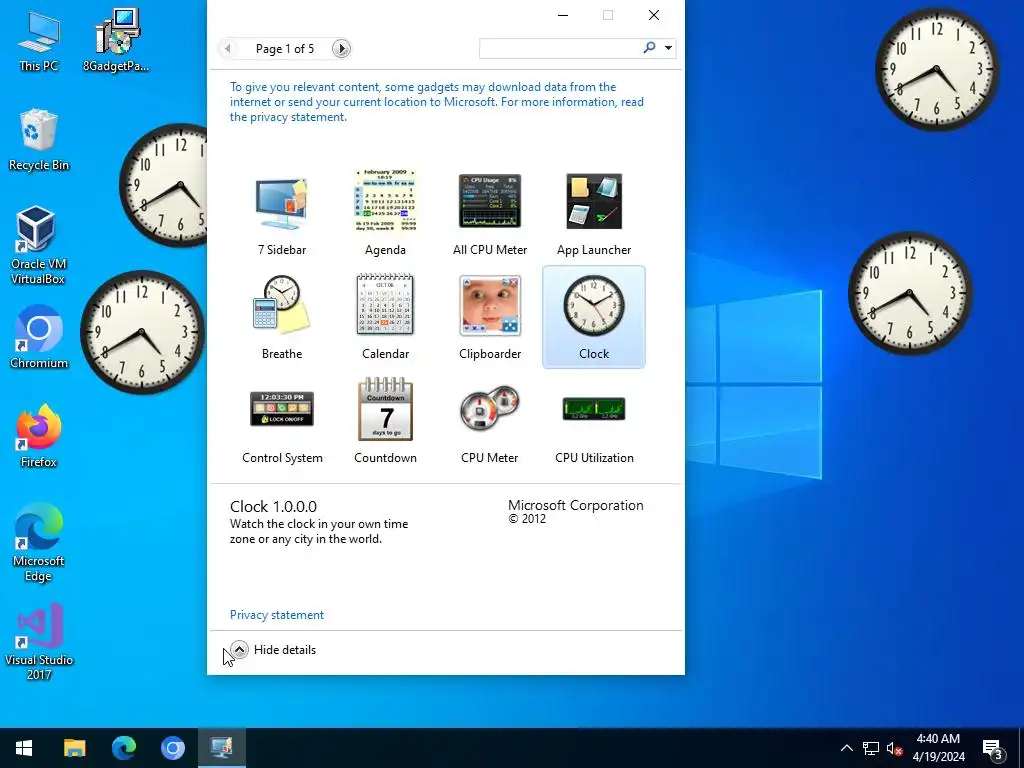1024x768 pixels.
Task: Go to previous gadget page
Action: pos(228,48)
